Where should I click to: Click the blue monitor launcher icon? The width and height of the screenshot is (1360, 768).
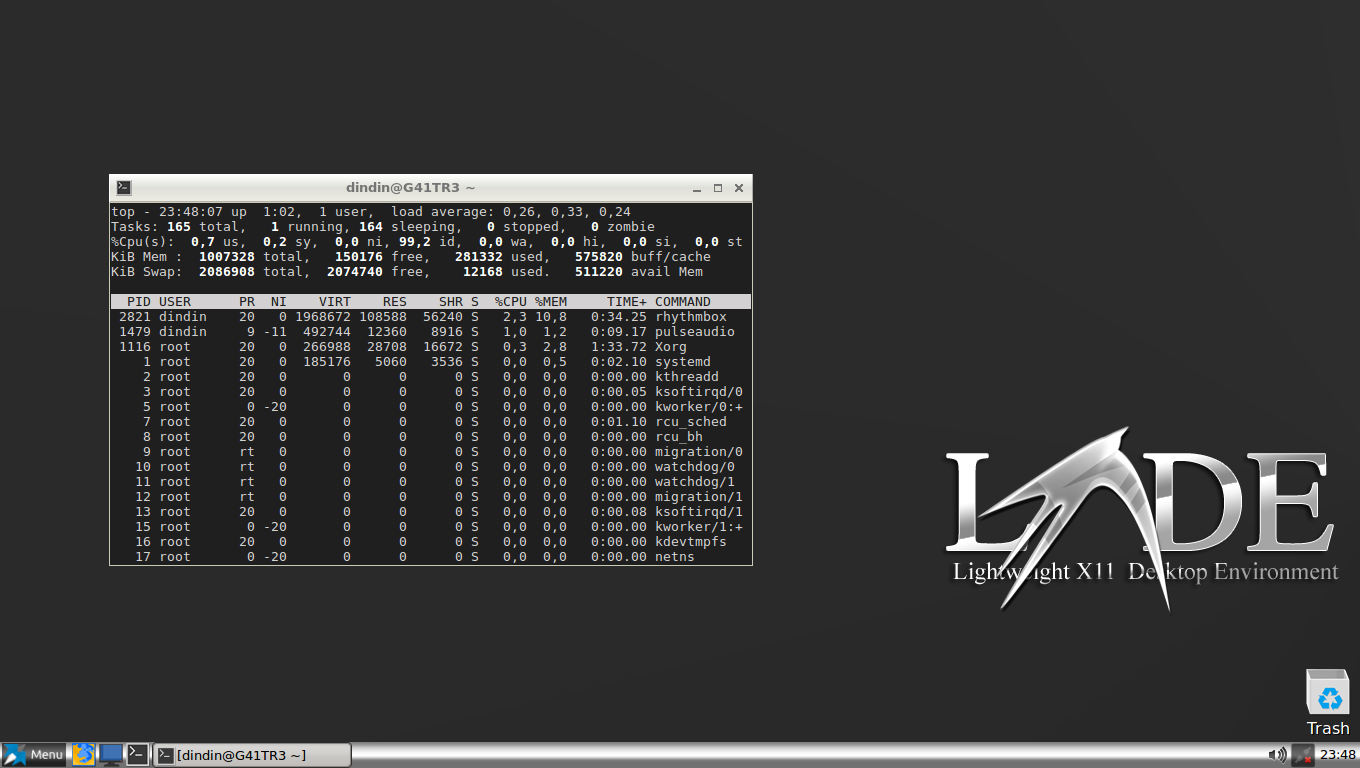111,755
